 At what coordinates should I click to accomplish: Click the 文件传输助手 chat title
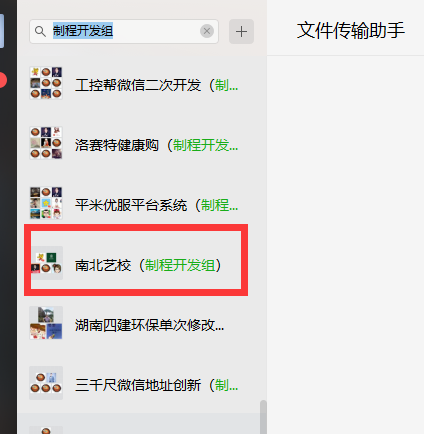[x=351, y=30]
